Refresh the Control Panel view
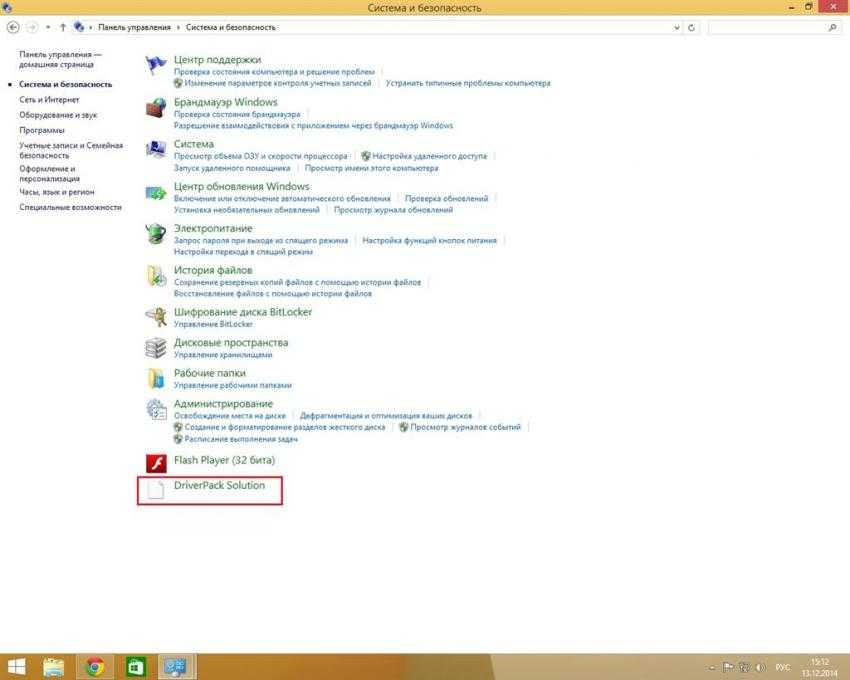 click(693, 28)
